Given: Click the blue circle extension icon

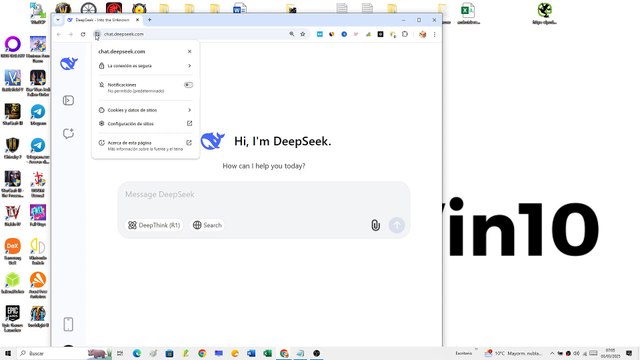Looking at the screenshot, I should (344, 34).
